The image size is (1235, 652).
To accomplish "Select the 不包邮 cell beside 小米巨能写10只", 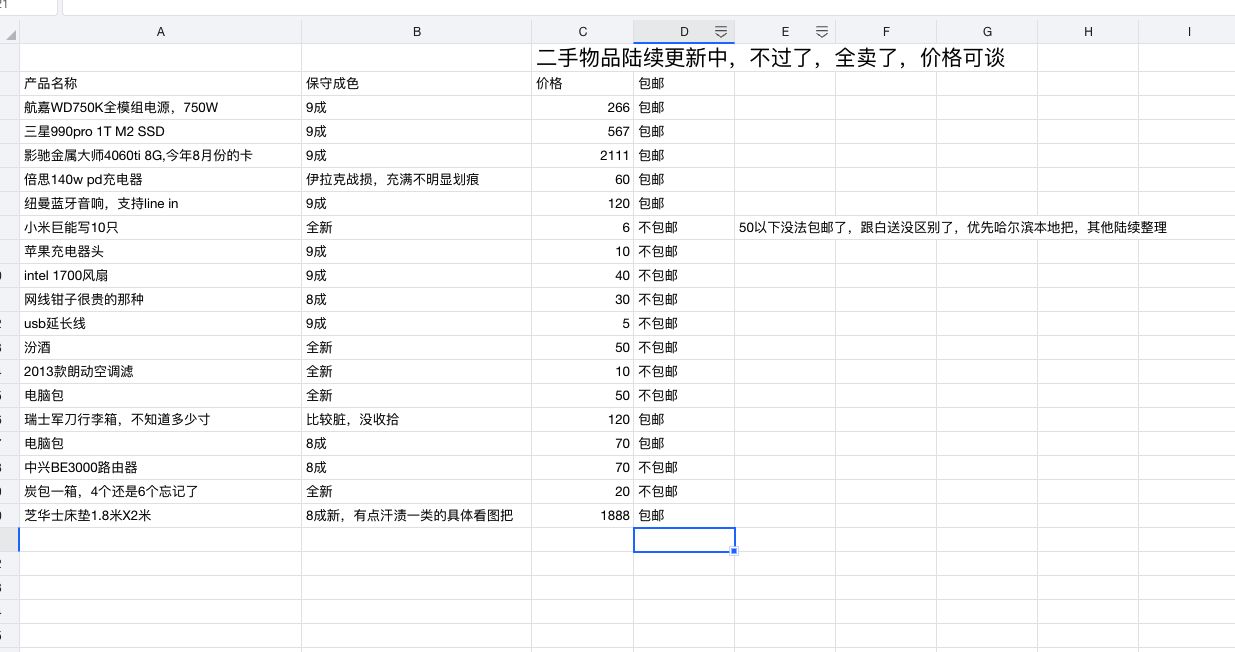I will [684, 227].
